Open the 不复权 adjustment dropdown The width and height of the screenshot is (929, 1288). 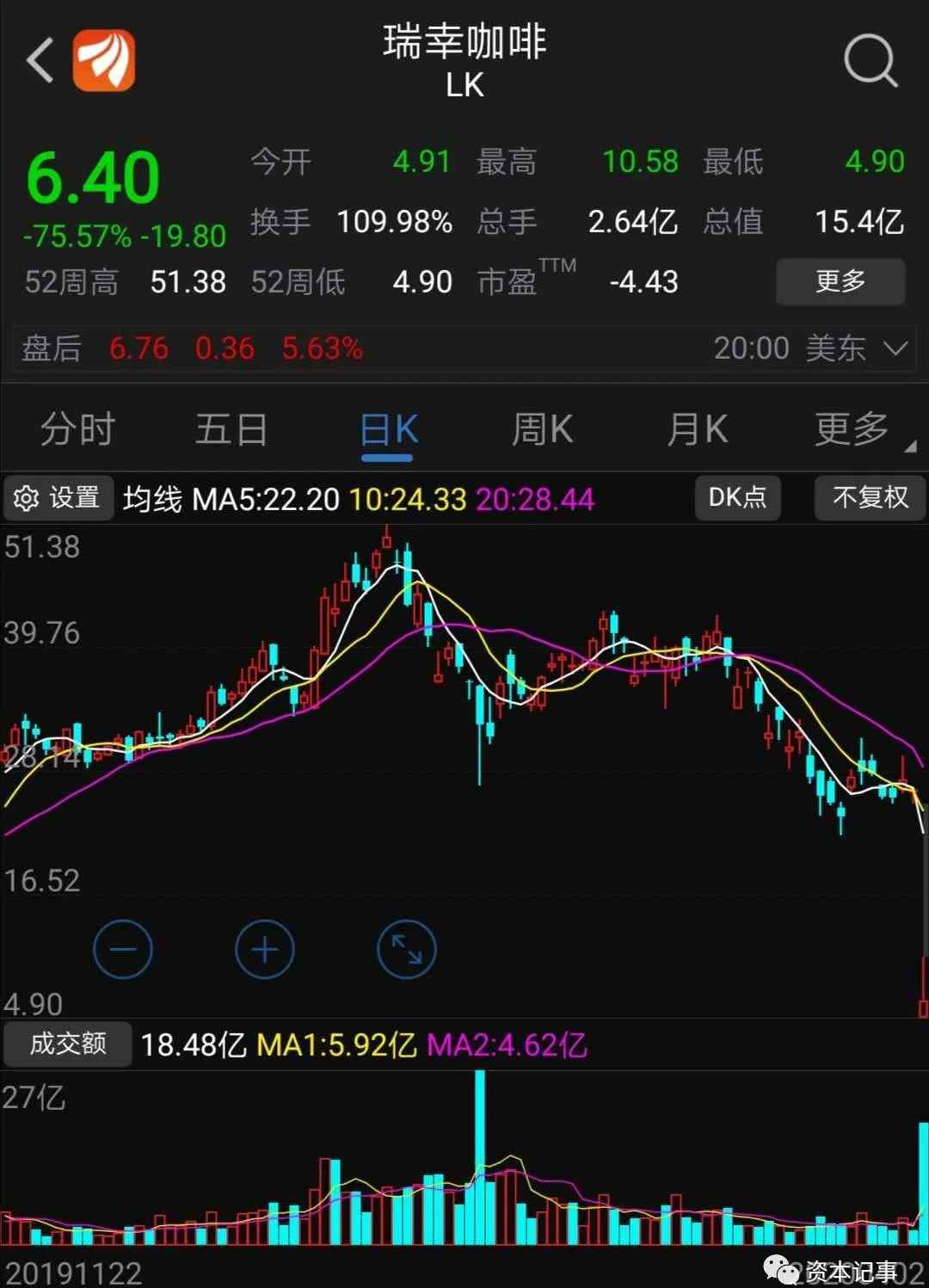870,497
